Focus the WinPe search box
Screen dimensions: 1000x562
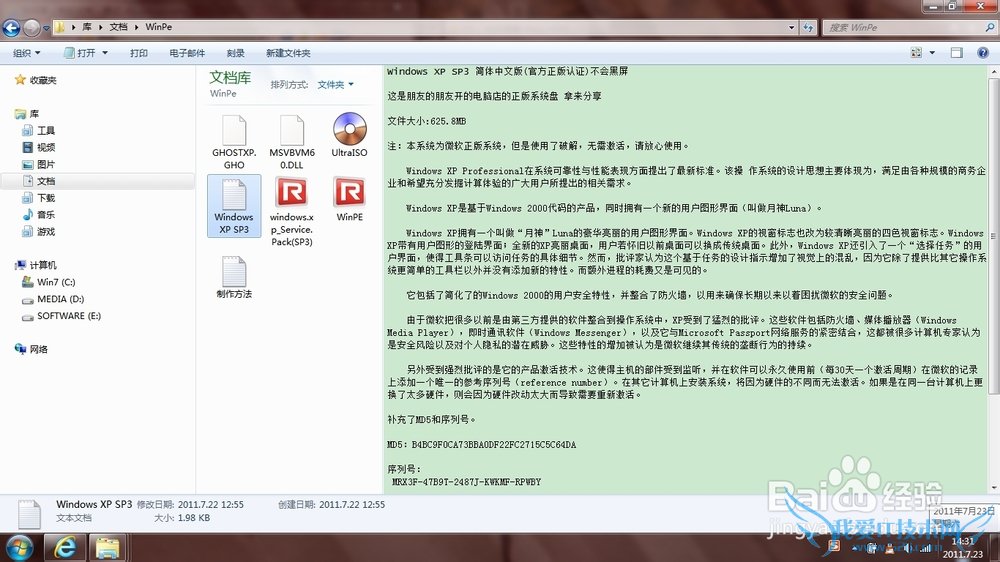click(x=909, y=27)
